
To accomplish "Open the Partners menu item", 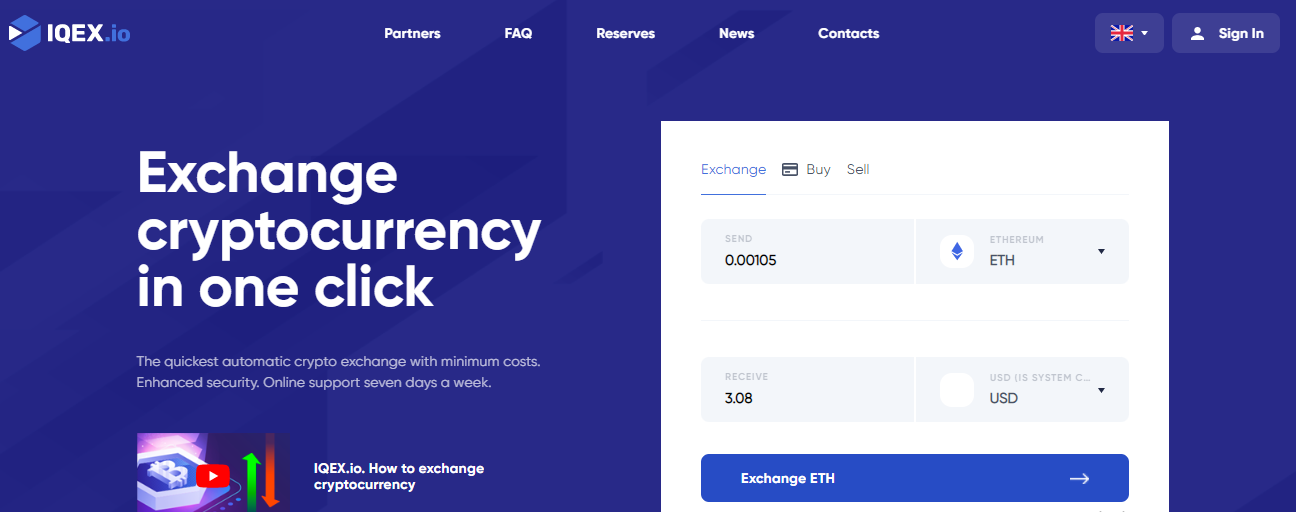I will click(412, 33).
